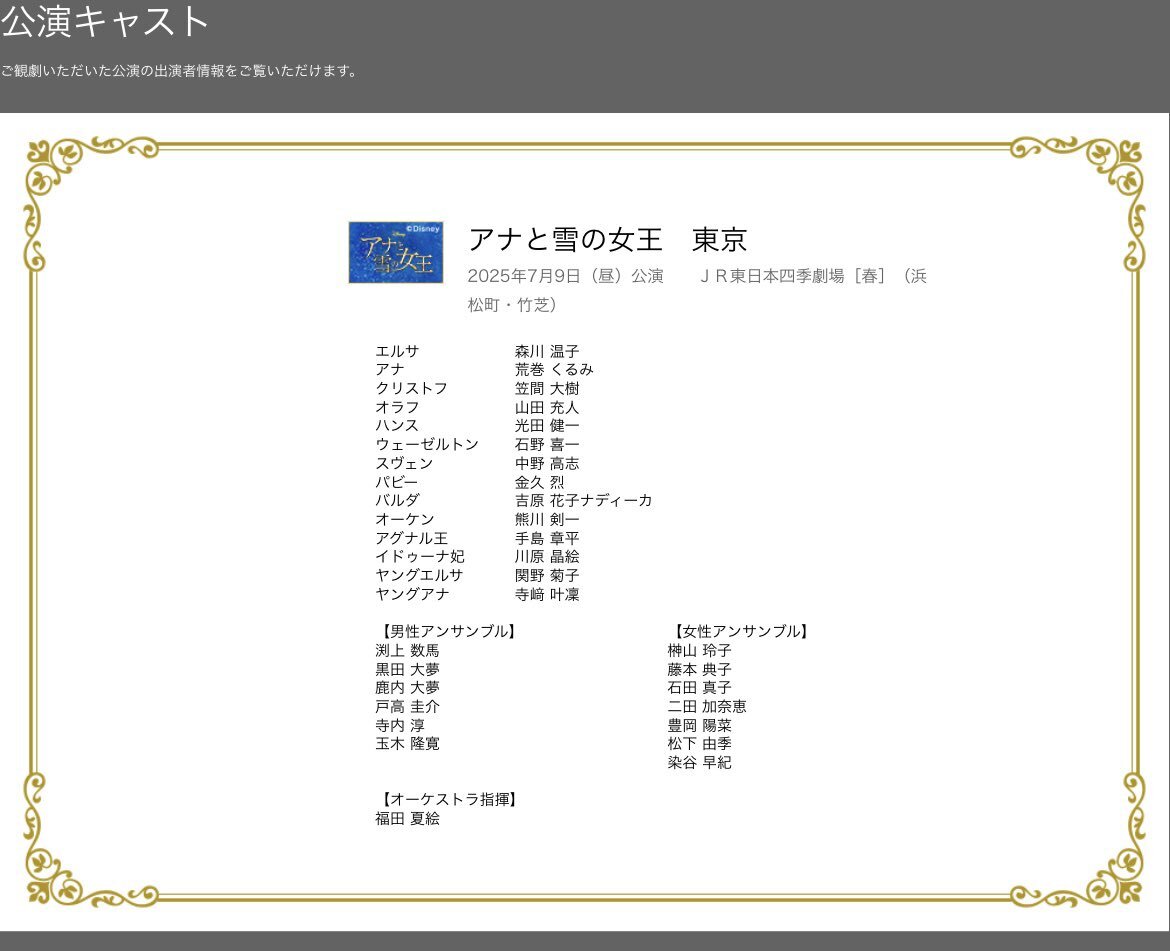The image size is (1170, 951).
Task: Click the role name バルダ
Action: click(397, 500)
